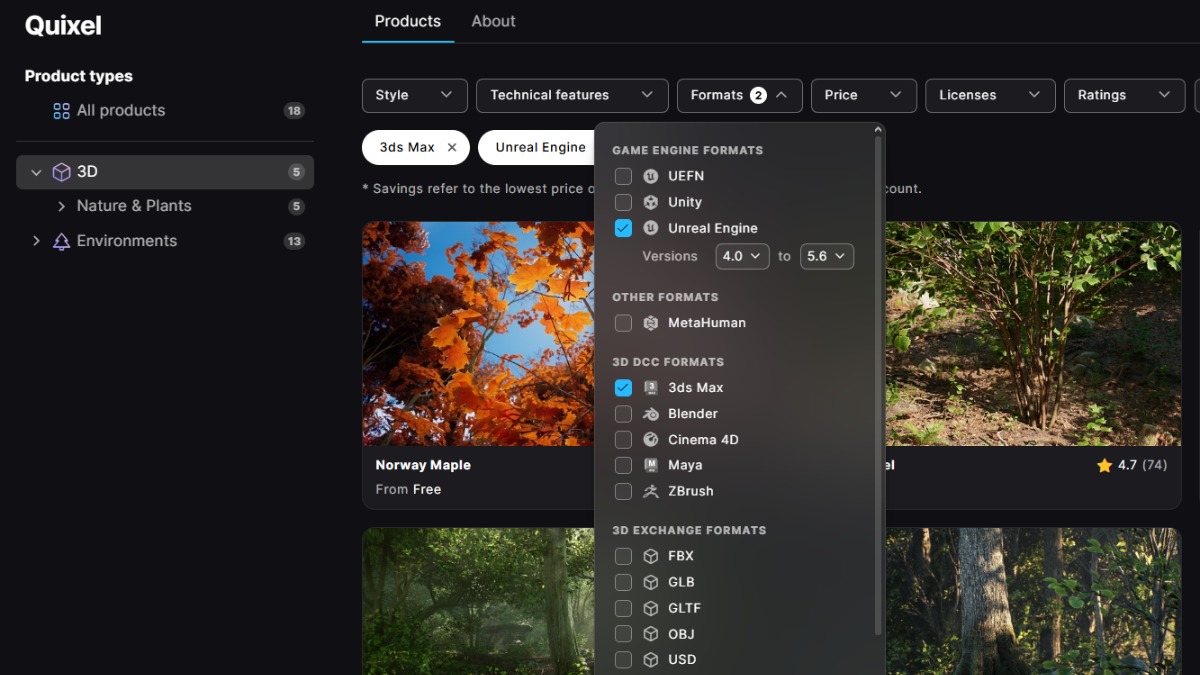This screenshot has height=675, width=1200.
Task: Expand the Nature & Plants subcategory chevron
Action: coord(62,206)
